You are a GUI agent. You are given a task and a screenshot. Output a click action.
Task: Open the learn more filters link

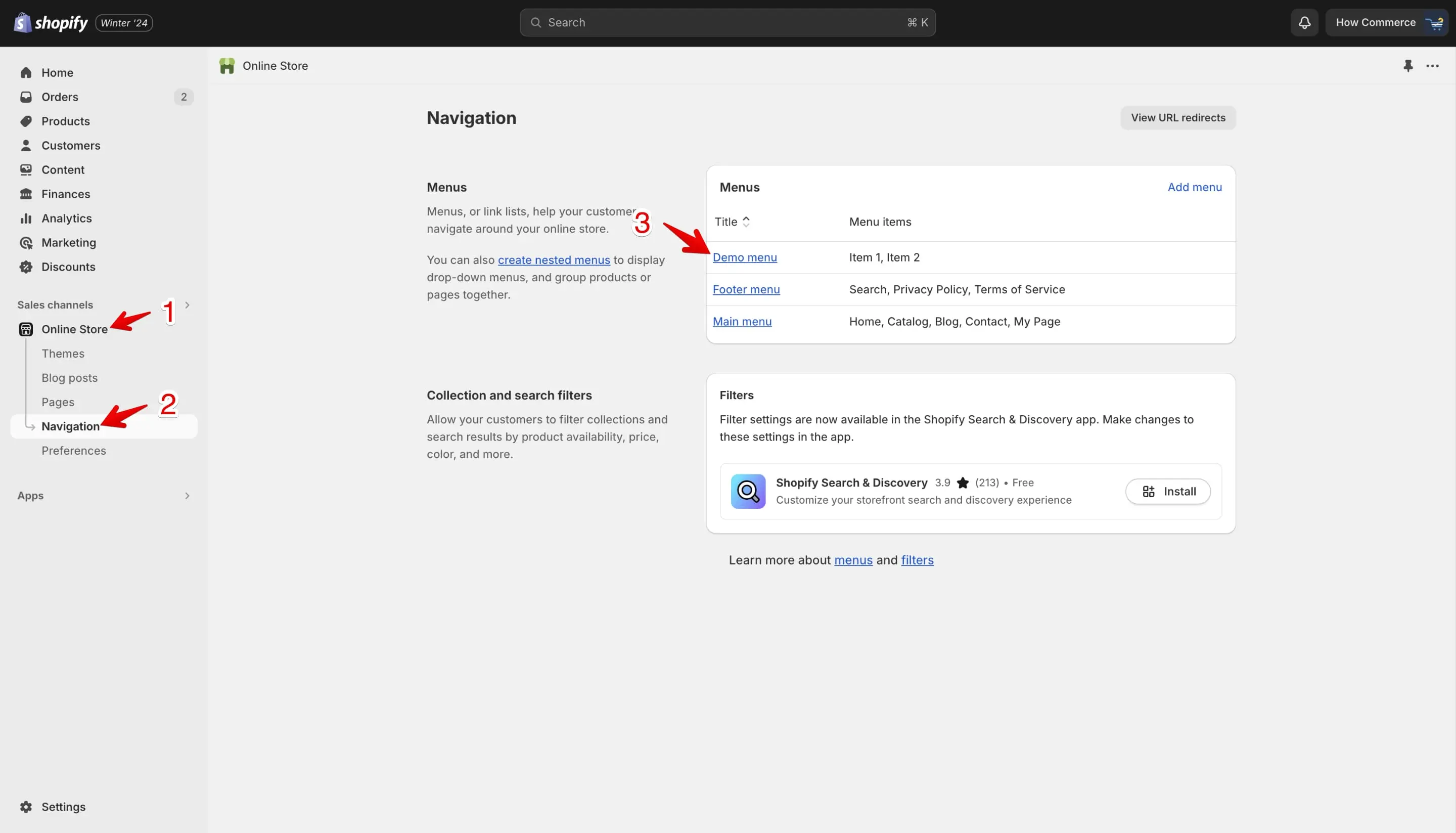click(917, 560)
